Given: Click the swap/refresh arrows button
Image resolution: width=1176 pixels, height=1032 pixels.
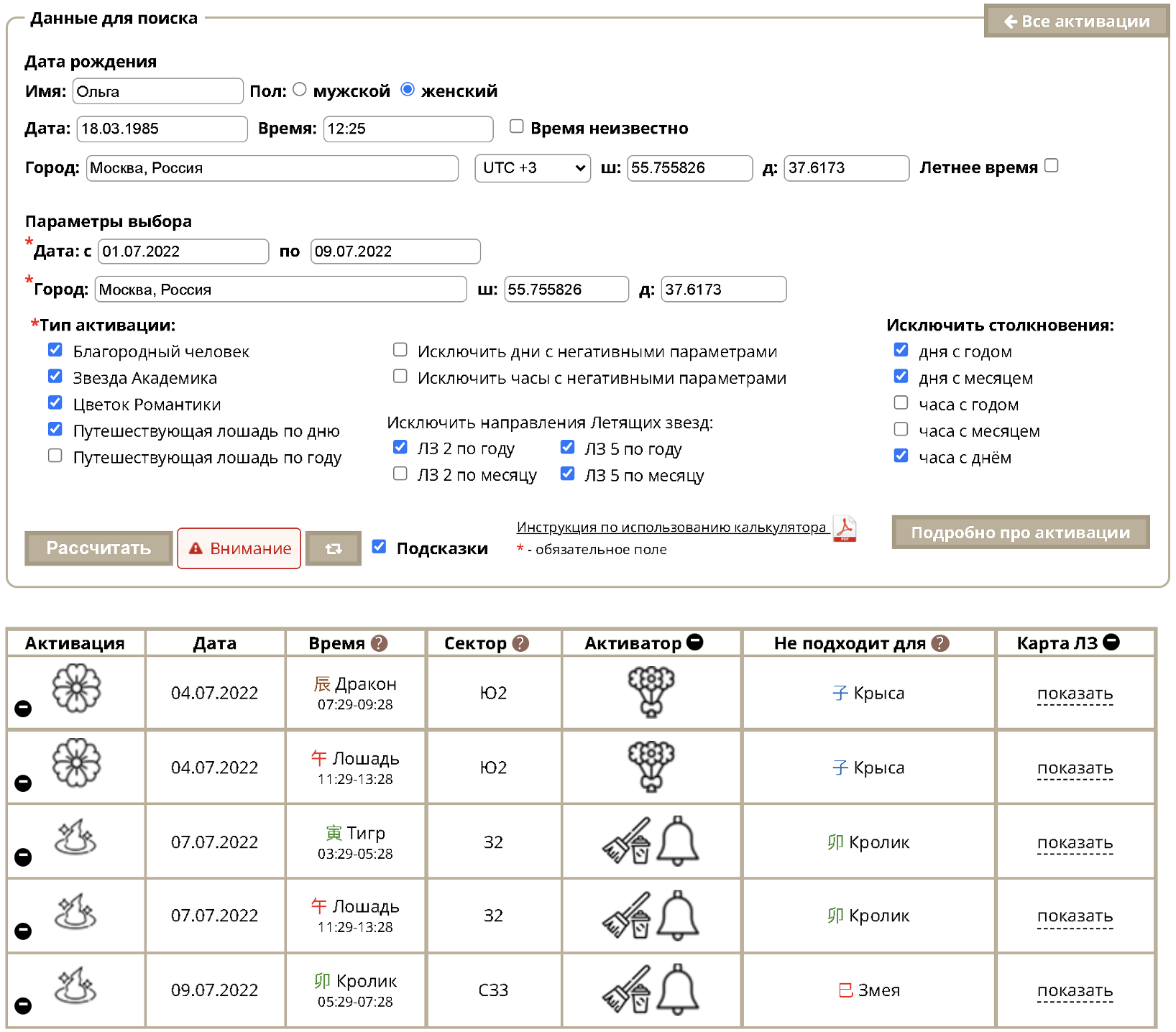Looking at the screenshot, I should click(x=334, y=549).
